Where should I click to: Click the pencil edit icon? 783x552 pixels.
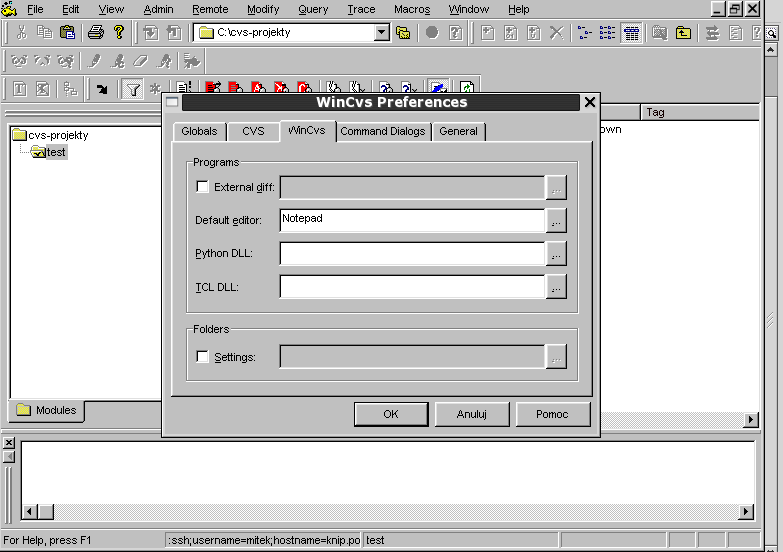click(94, 61)
